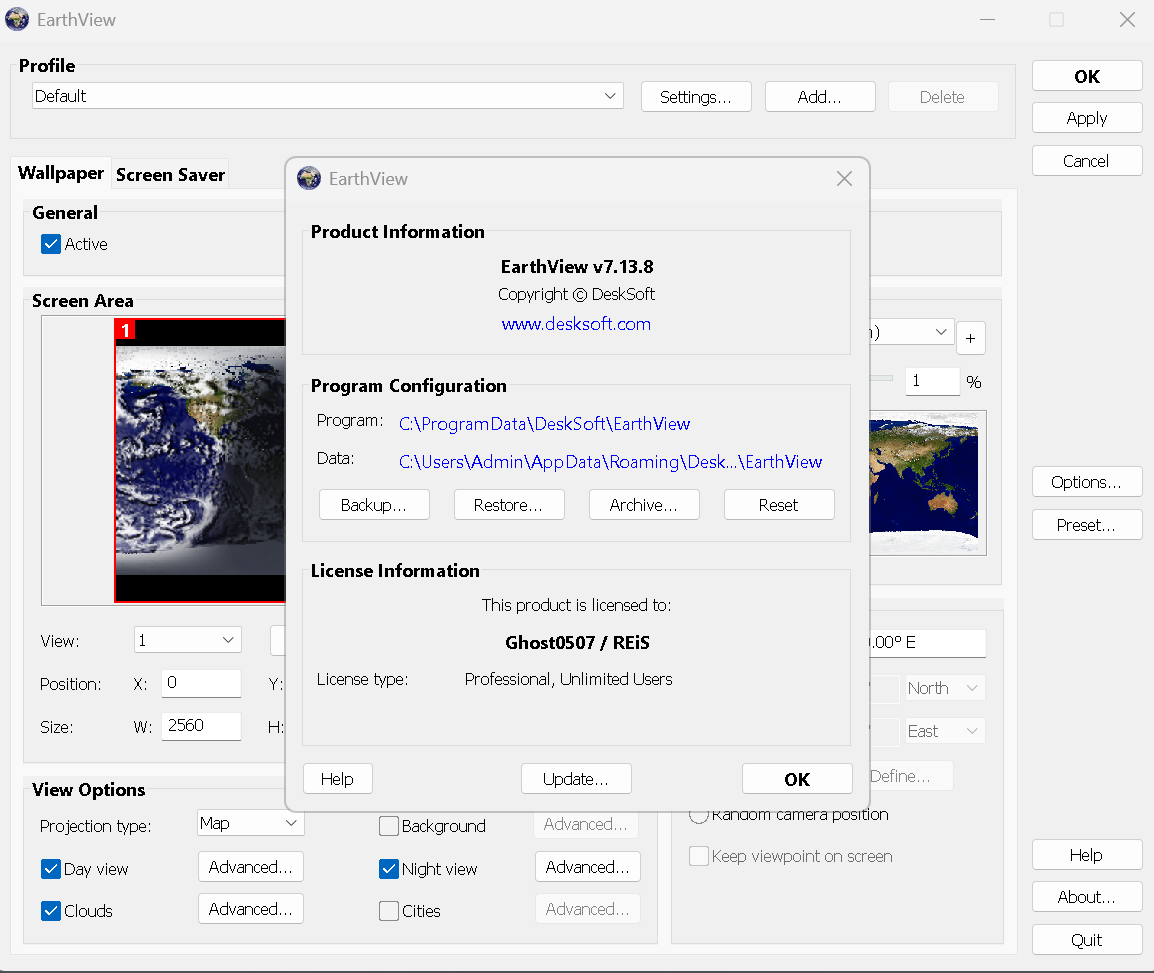Select the Random camera position radio button

click(x=698, y=815)
